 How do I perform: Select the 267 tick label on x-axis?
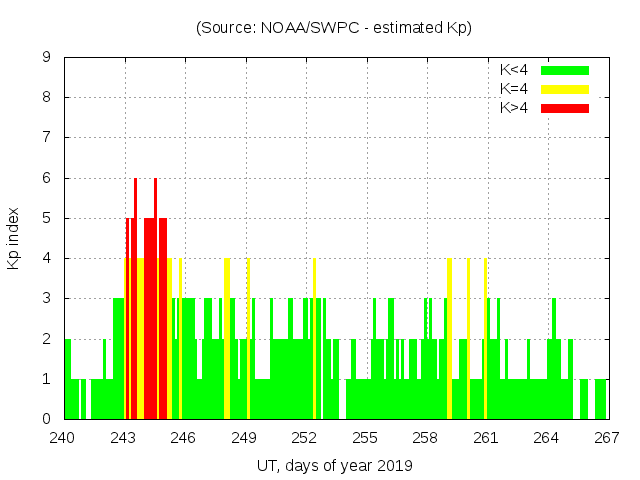[606, 438]
